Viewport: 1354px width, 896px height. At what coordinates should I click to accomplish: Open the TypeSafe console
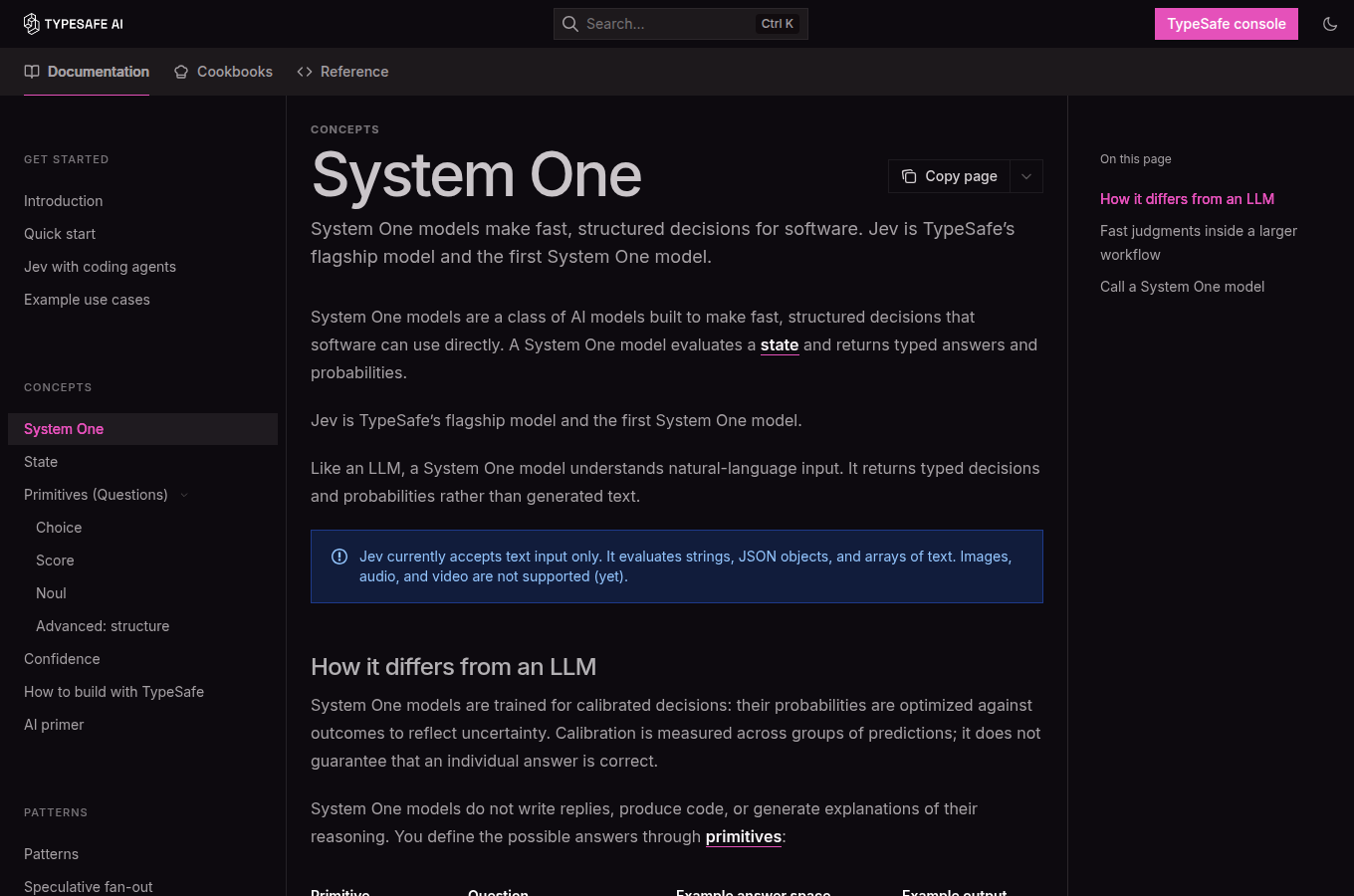point(1227,24)
